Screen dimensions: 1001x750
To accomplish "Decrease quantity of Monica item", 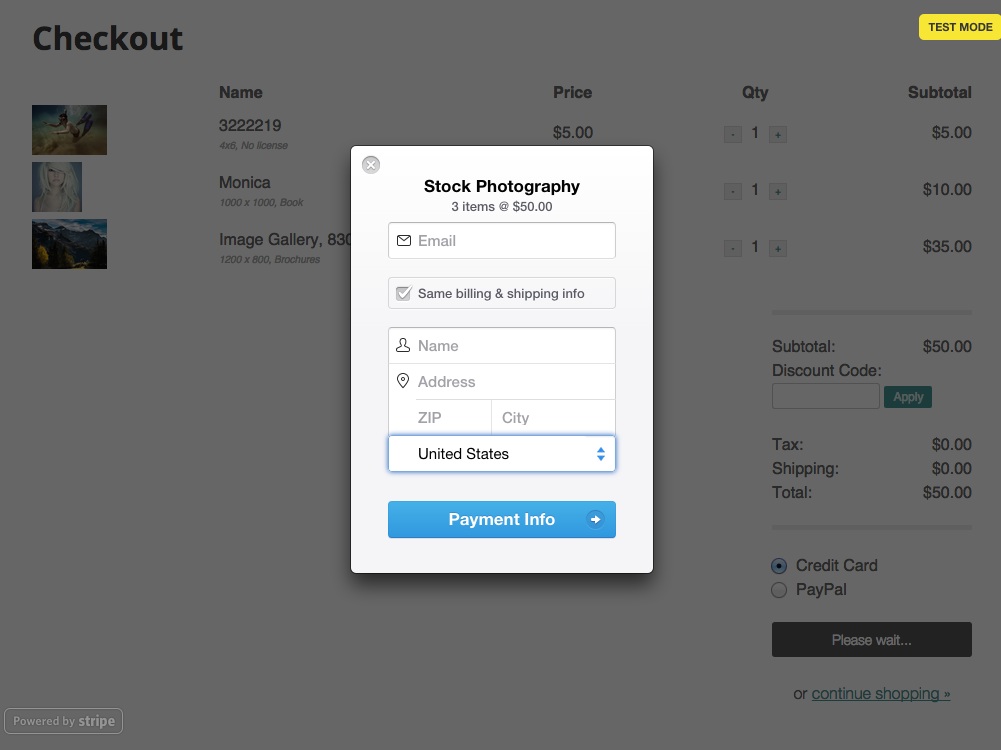I will coord(733,191).
